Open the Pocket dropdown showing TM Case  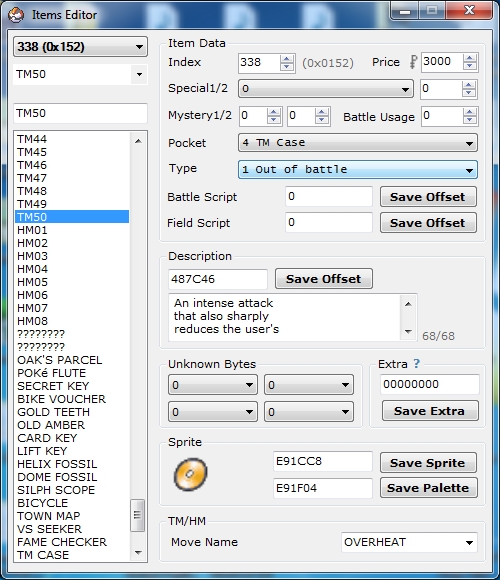tap(358, 143)
